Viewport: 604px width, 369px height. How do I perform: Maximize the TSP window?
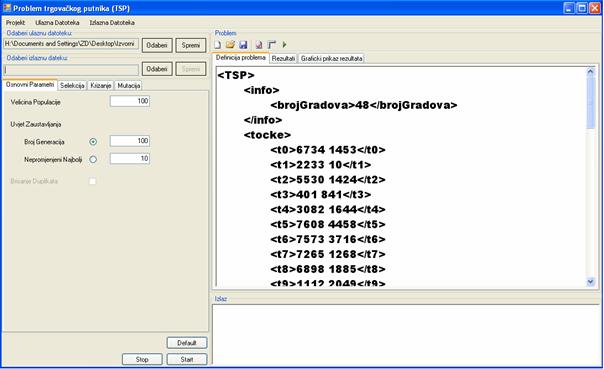point(582,8)
